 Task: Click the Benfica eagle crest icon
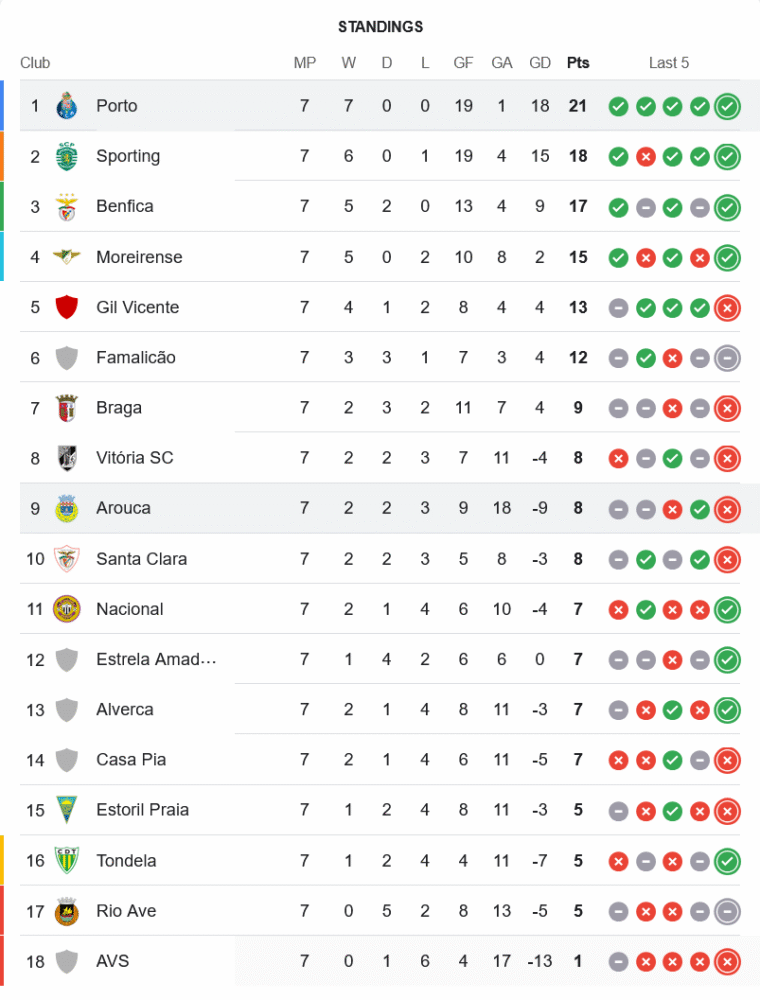point(67,206)
